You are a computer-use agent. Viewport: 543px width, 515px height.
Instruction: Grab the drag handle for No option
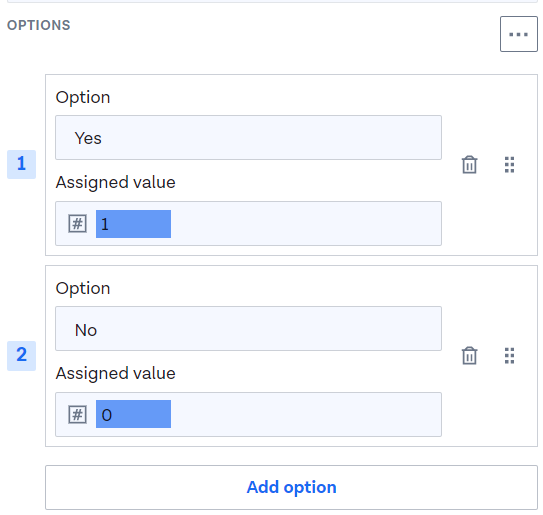509,356
